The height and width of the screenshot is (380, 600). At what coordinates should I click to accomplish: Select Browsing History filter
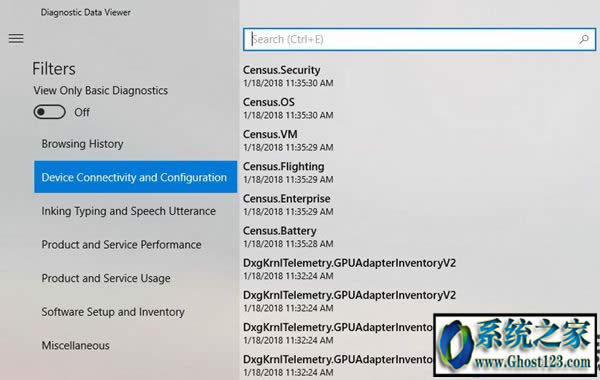tap(82, 144)
